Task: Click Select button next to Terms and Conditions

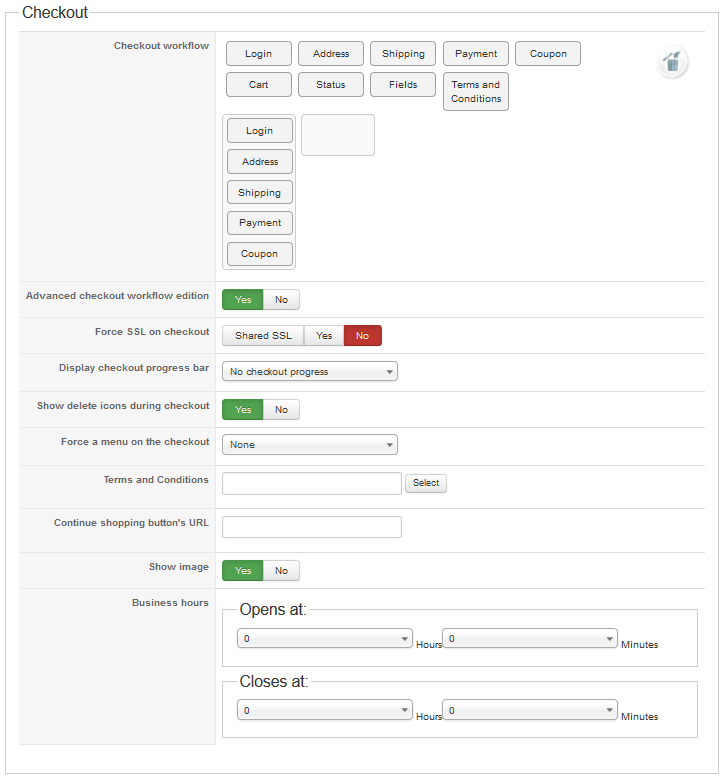Action: click(x=426, y=483)
